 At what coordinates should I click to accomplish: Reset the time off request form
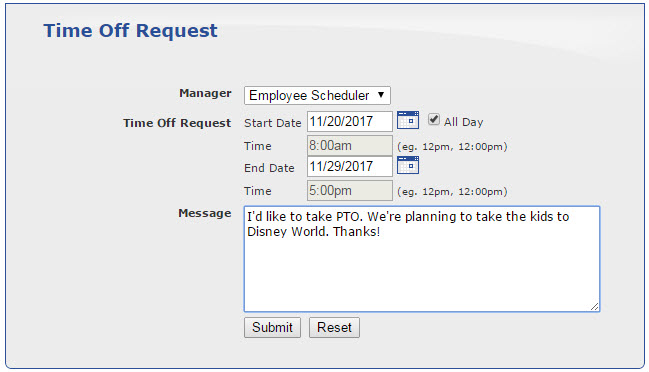pyautogui.click(x=334, y=327)
